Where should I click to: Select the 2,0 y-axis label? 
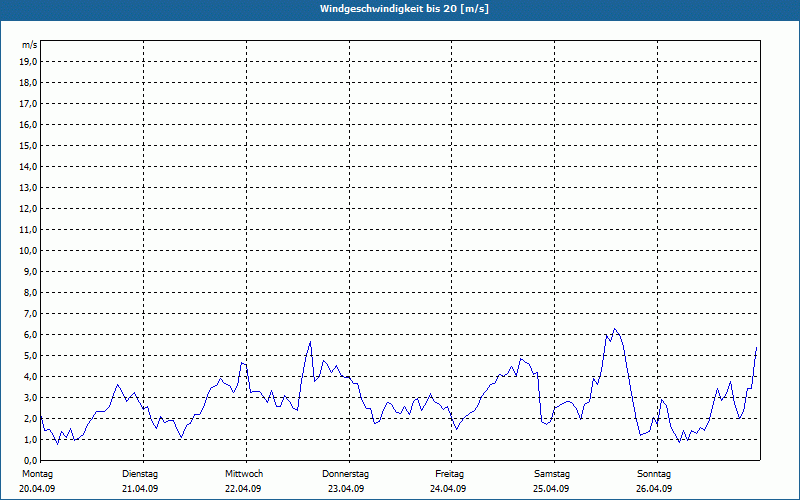30,418
